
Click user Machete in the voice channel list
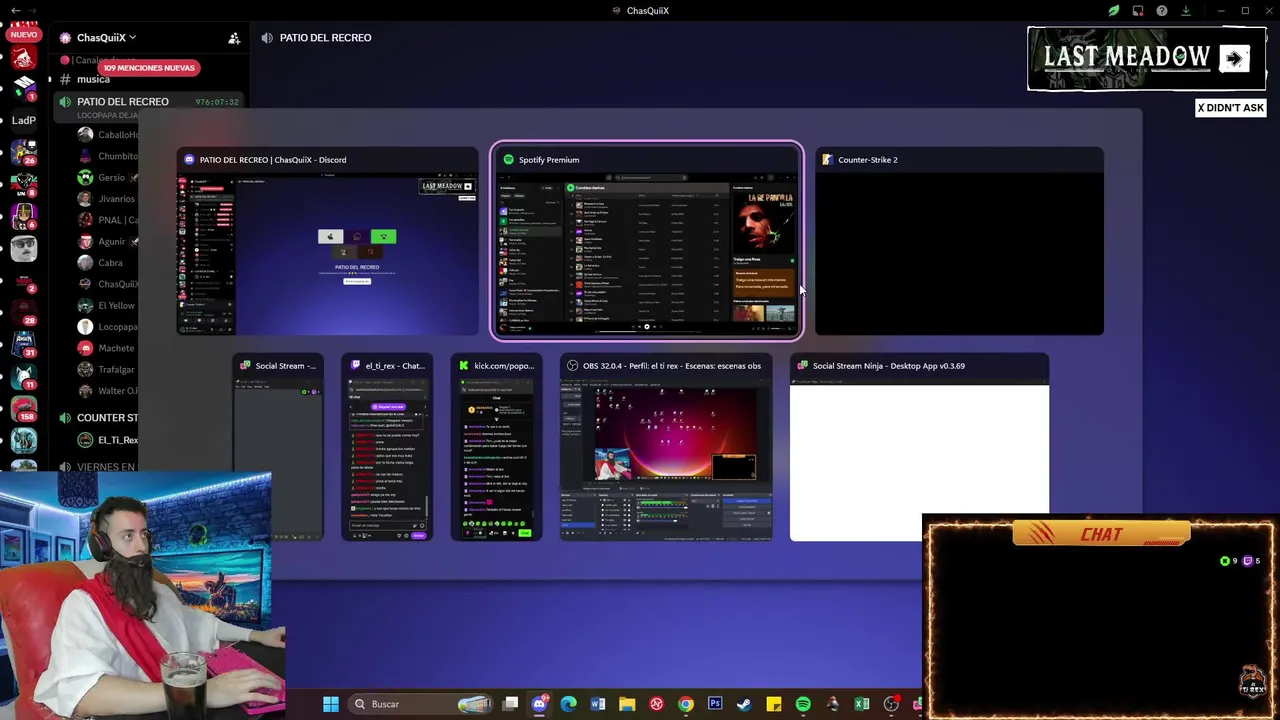[x=108, y=348]
